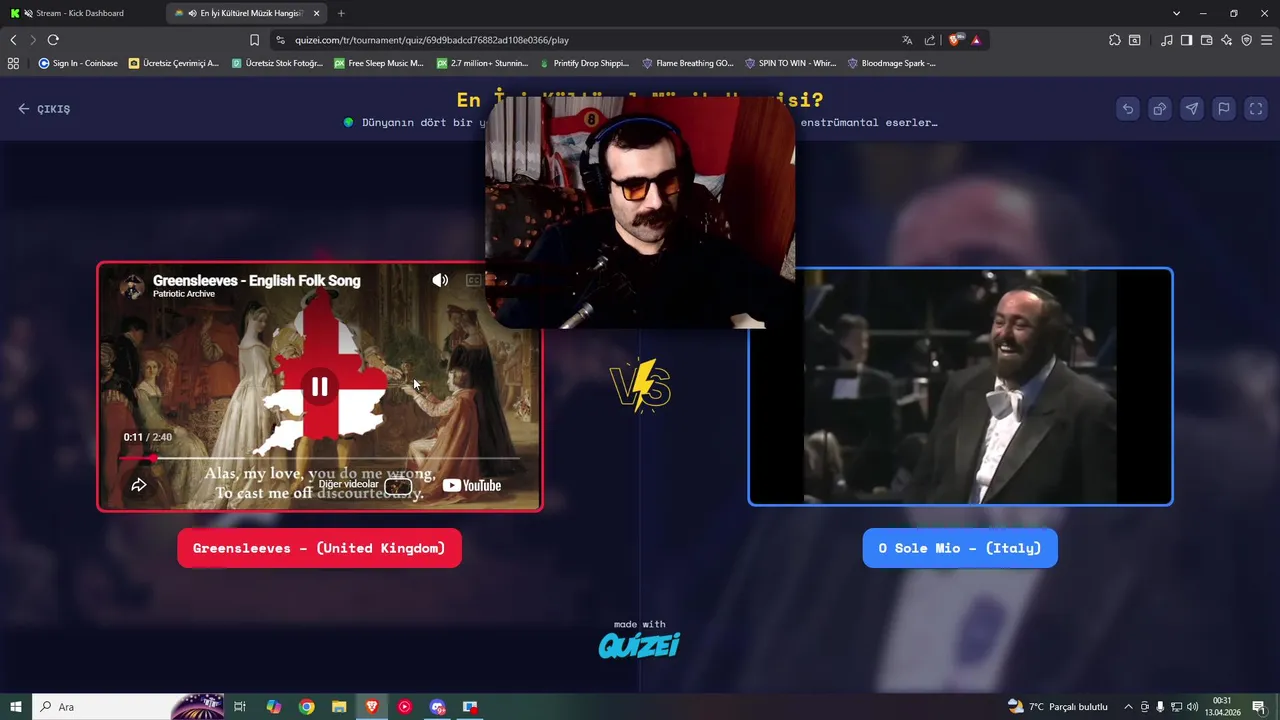
Task: Open the Brave Shields lion icon
Action: pos(955,40)
